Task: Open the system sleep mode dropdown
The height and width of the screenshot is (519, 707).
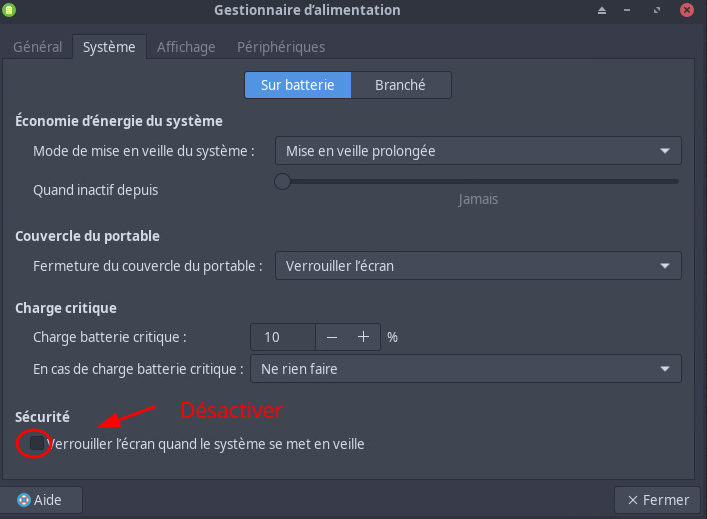Action: [477, 151]
